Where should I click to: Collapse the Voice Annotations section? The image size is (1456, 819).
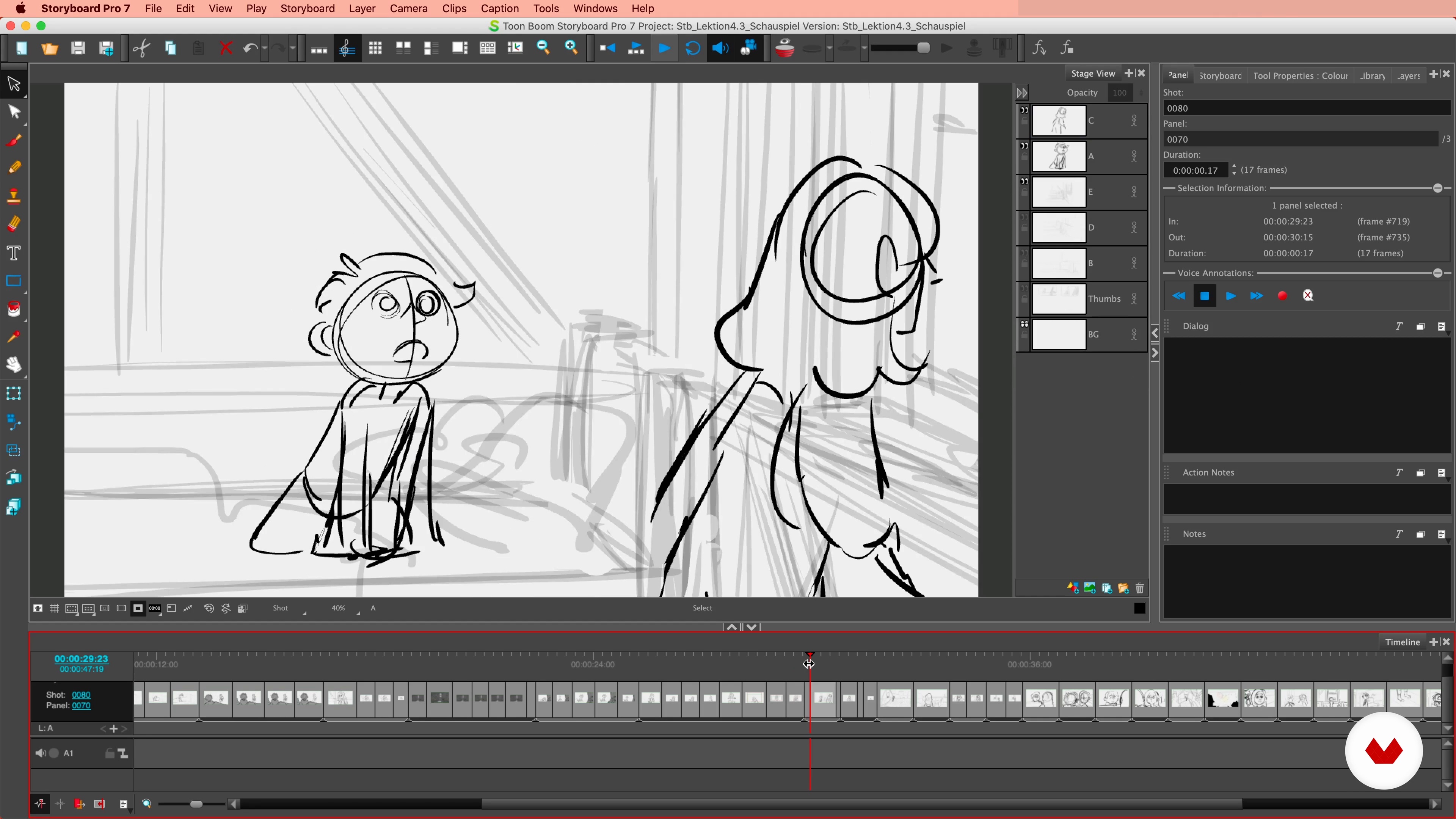(x=1437, y=273)
